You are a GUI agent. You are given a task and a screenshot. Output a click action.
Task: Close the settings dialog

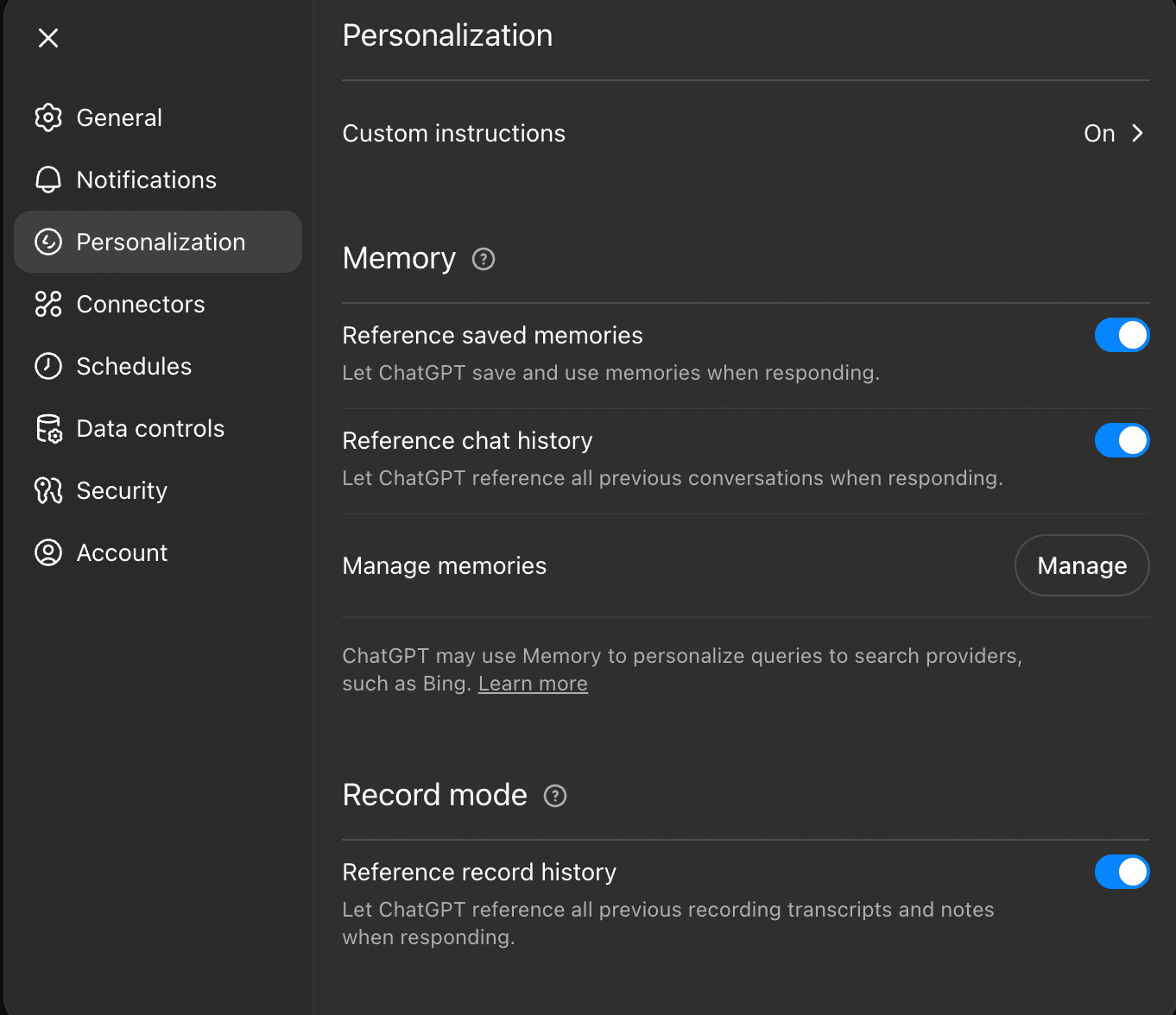click(48, 38)
